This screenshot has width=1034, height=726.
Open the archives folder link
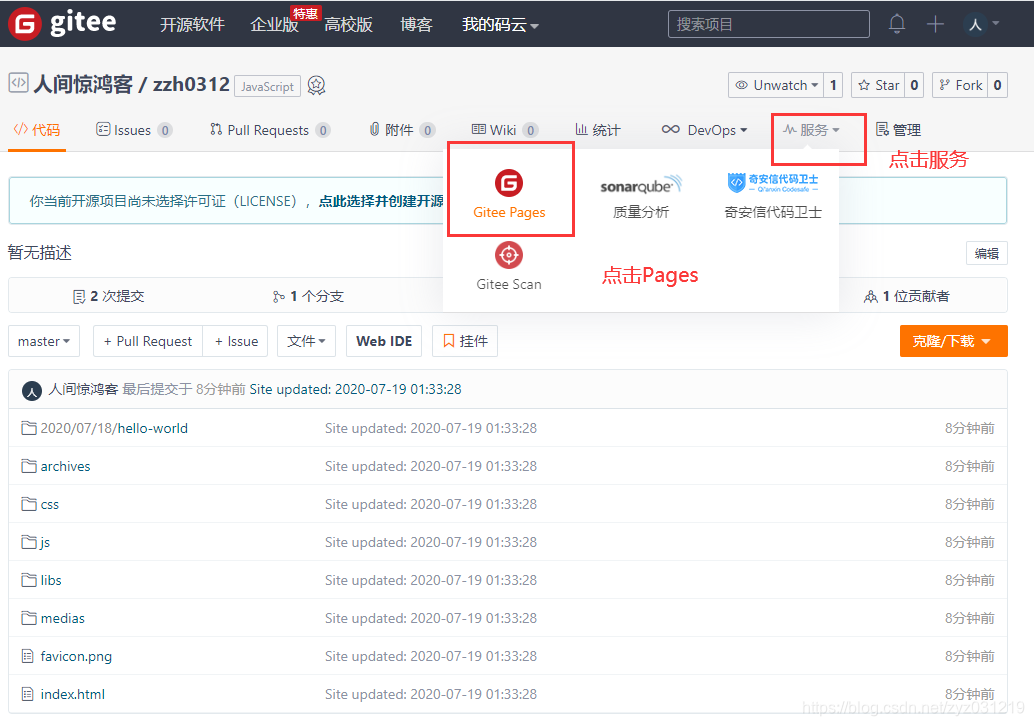(65, 466)
